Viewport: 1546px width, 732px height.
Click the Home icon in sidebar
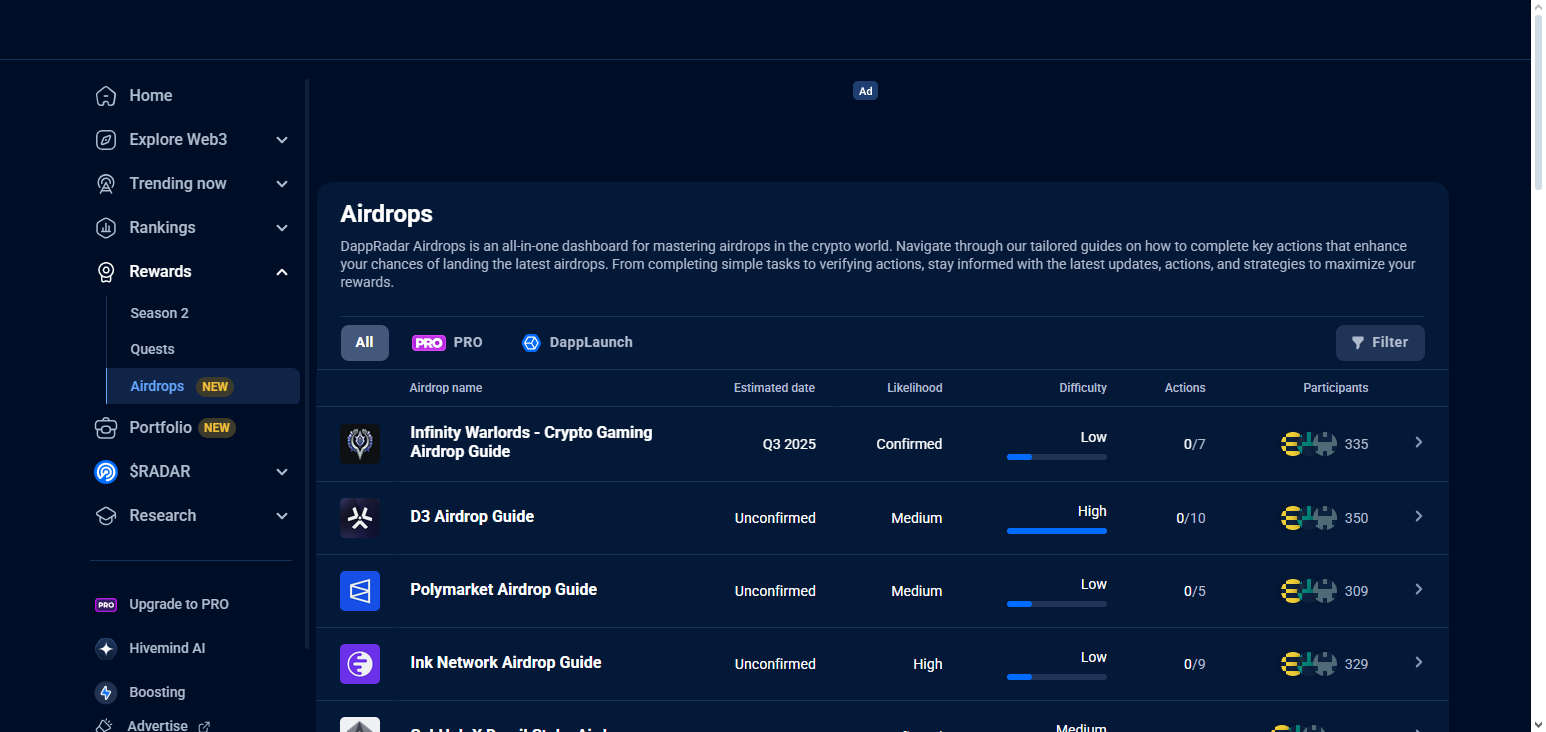click(x=105, y=95)
